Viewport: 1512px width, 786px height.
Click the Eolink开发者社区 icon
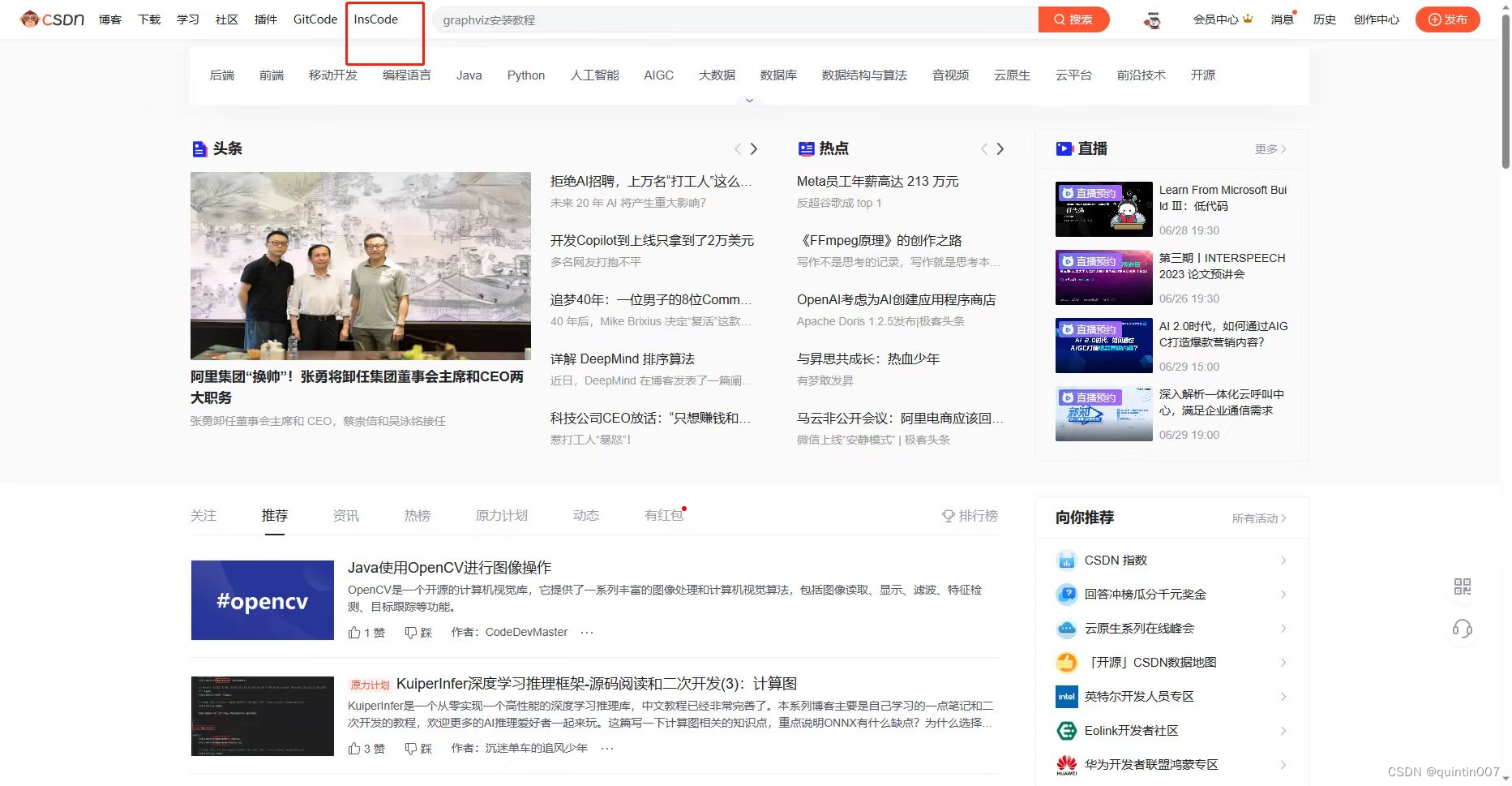[1066, 731]
